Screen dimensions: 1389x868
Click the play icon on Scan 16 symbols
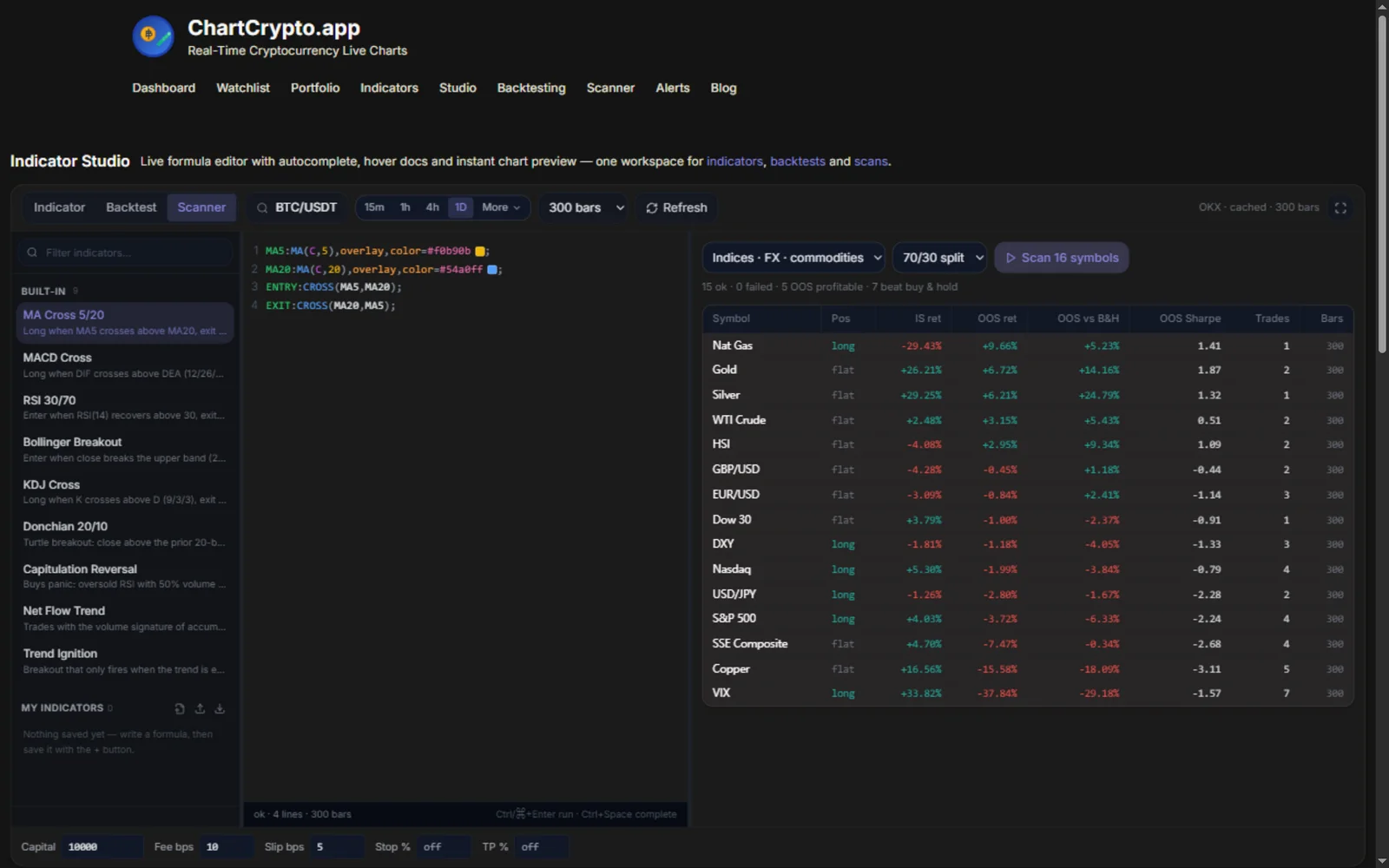pyautogui.click(x=1010, y=258)
